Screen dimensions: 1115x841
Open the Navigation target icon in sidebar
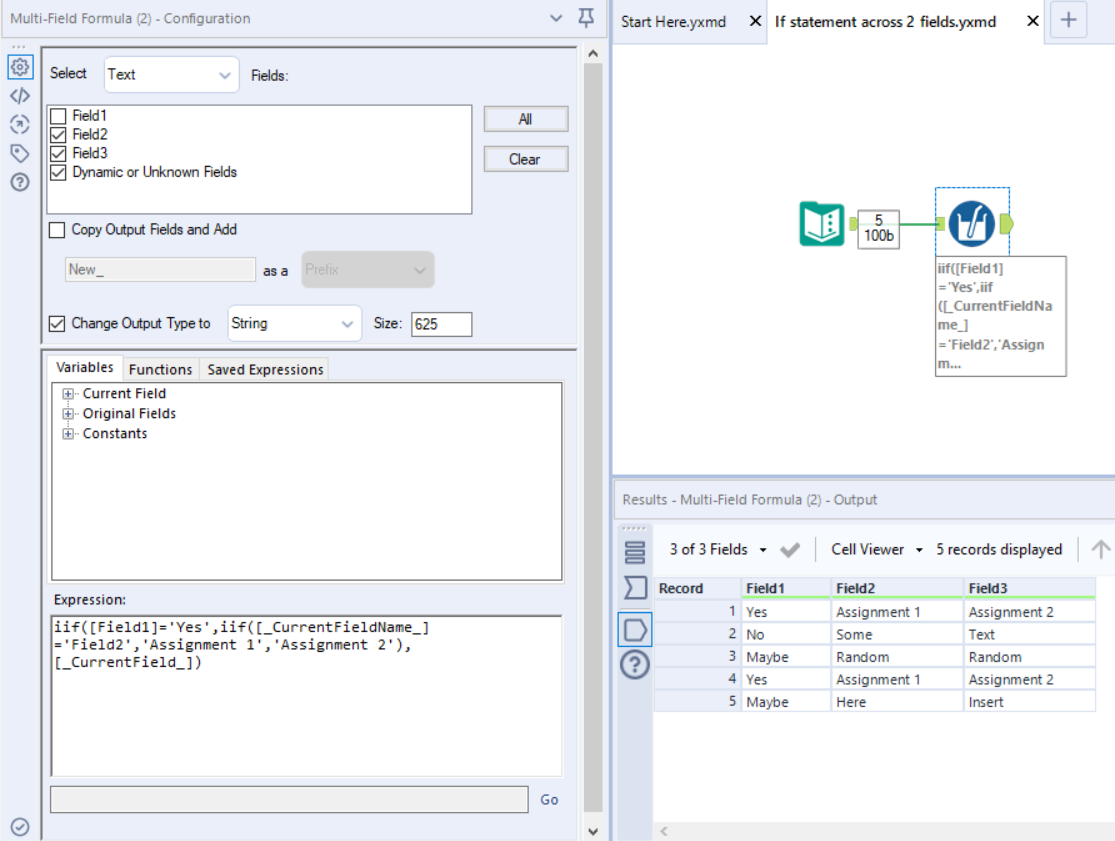click(x=20, y=124)
